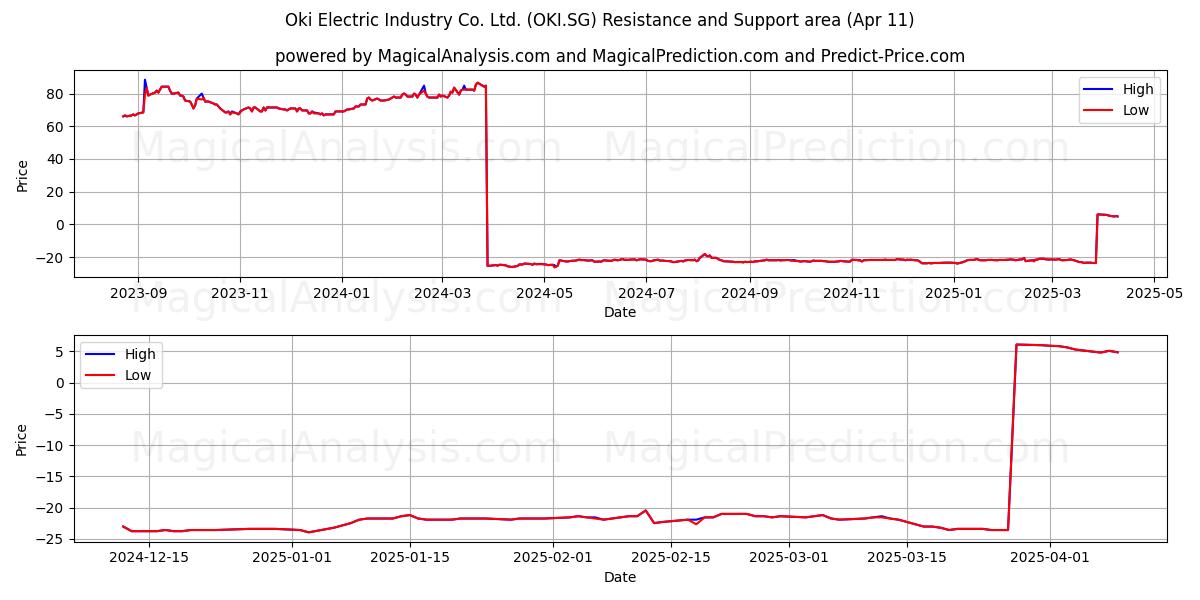
Task: Click the '2025-01' top chart x-axis label
Action: [x=953, y=293]
